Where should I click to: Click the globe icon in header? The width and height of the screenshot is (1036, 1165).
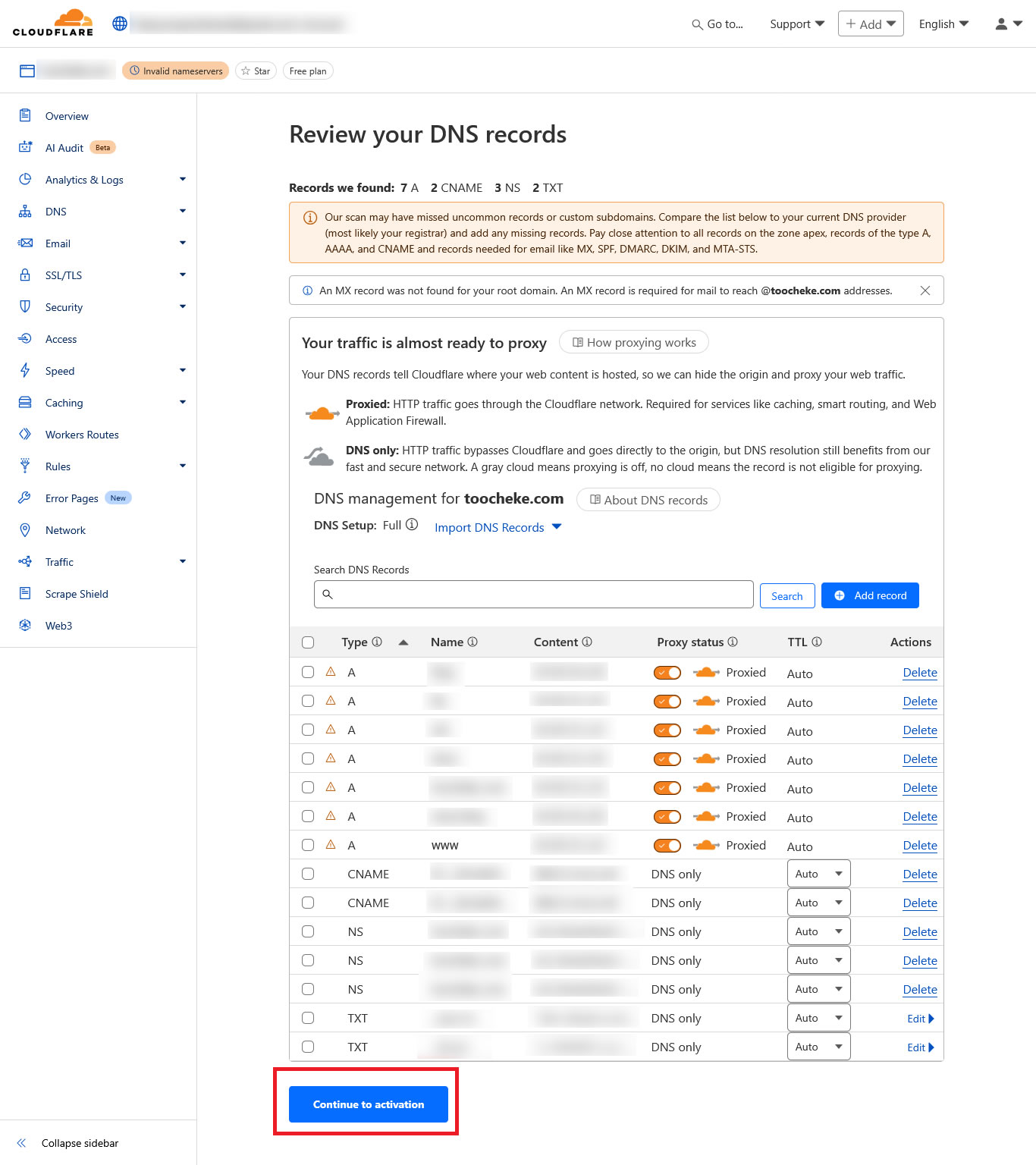click(x=120, y=24)
